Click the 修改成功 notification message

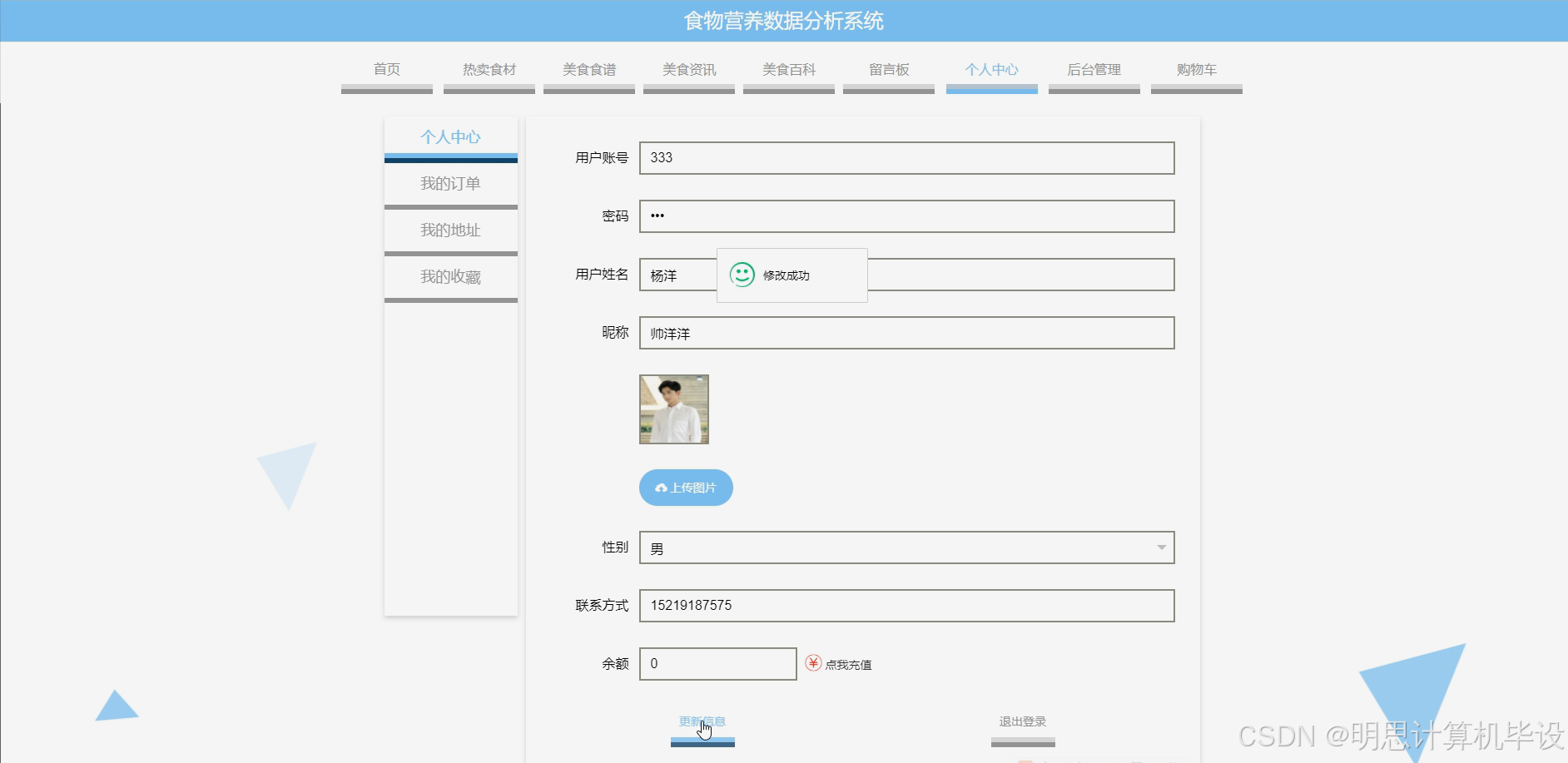[x=792, y=275]
